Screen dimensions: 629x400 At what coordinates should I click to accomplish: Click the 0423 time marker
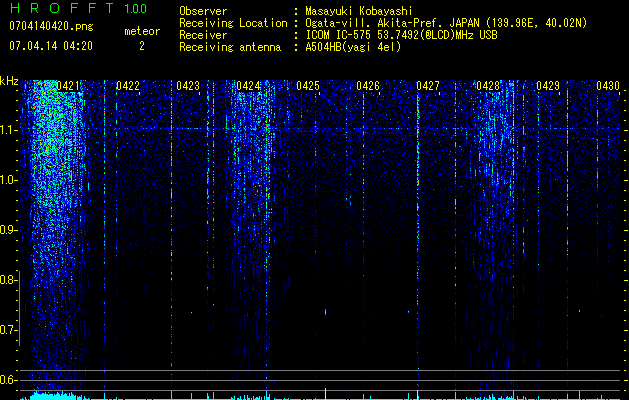[x=188, y=86]
